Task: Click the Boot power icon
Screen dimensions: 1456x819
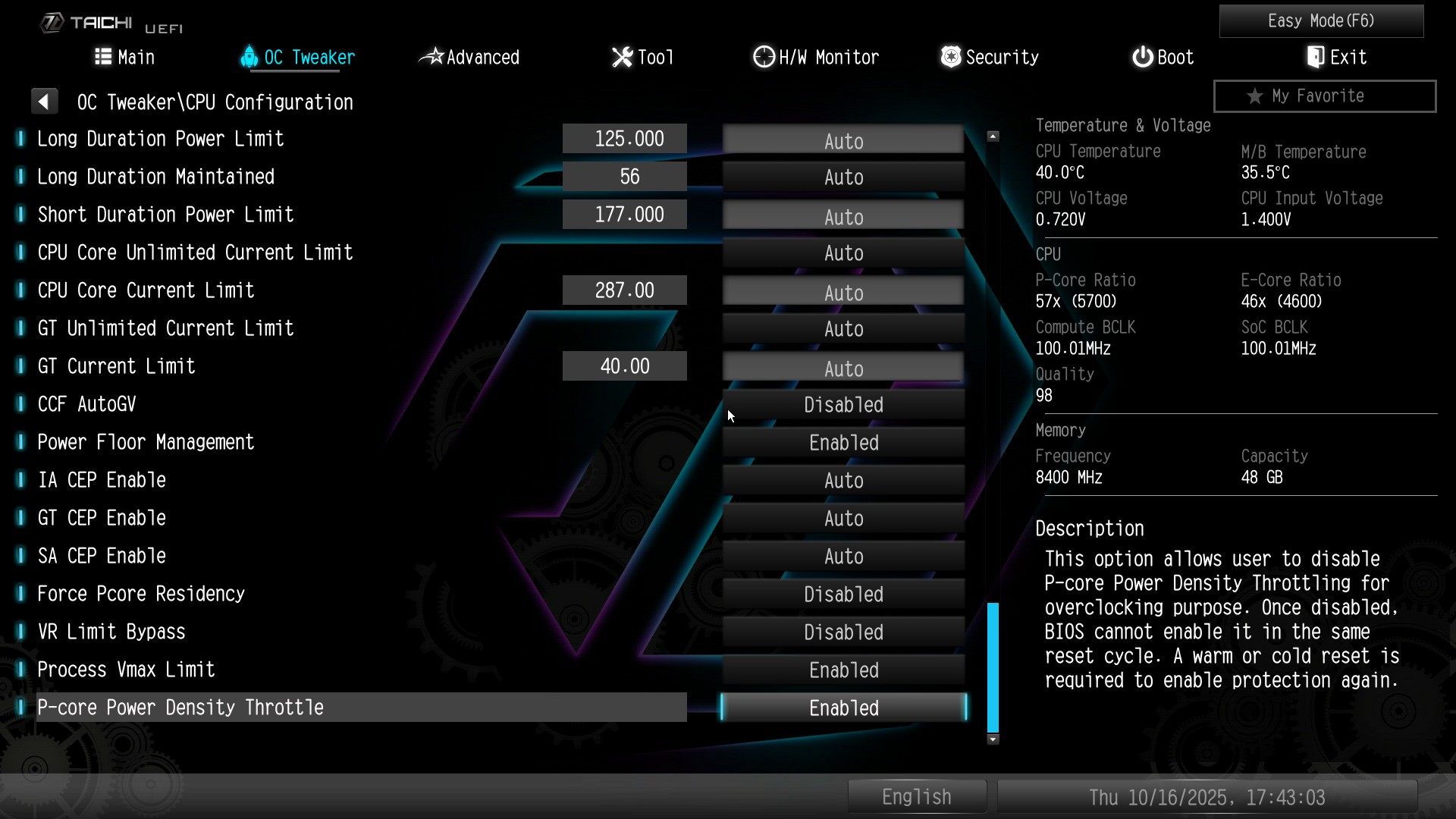Action: click(x=1142, y=57)
